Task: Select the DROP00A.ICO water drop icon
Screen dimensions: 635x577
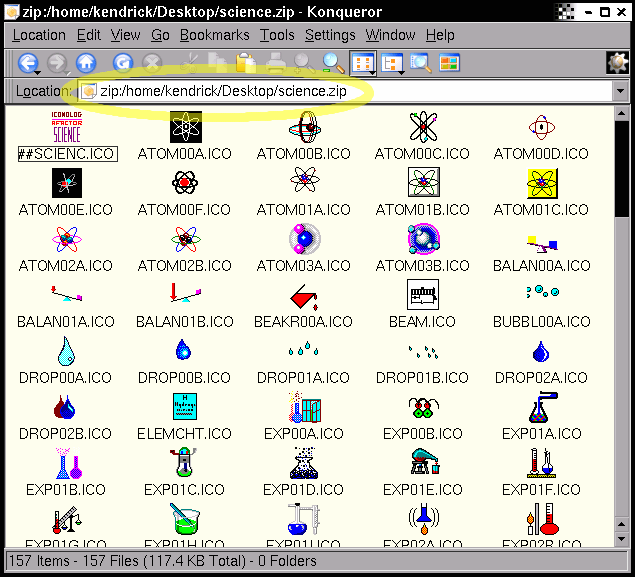Action: (66, 351)
